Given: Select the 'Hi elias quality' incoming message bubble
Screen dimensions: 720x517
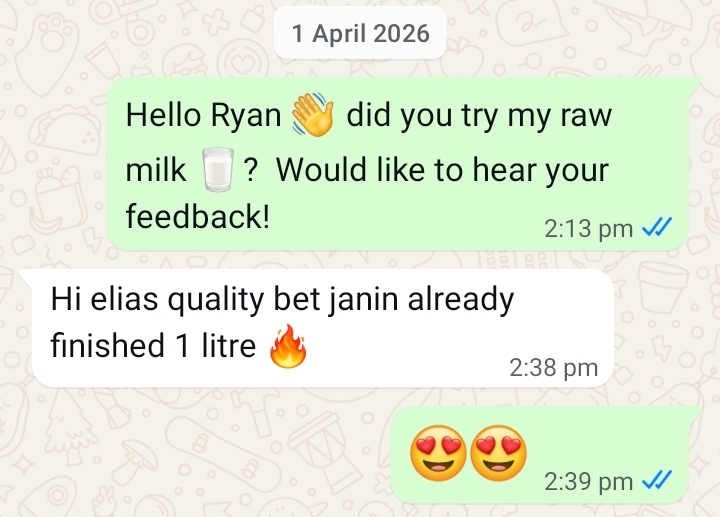Looking at the screenshot, I should coord(317,328).
